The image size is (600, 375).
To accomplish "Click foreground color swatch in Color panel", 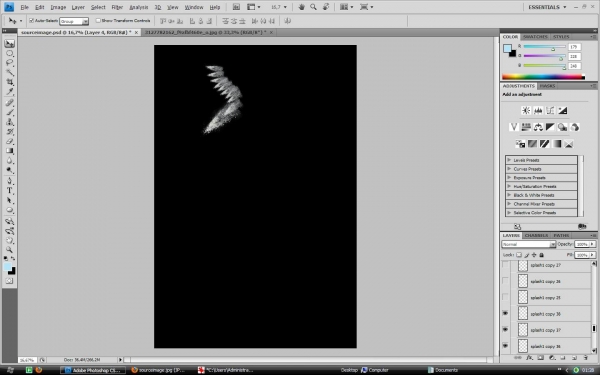I will click(507, 49).
